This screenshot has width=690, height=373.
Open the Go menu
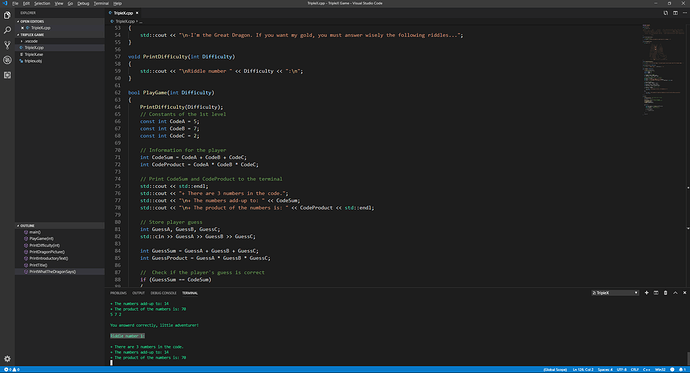[70, 3]
